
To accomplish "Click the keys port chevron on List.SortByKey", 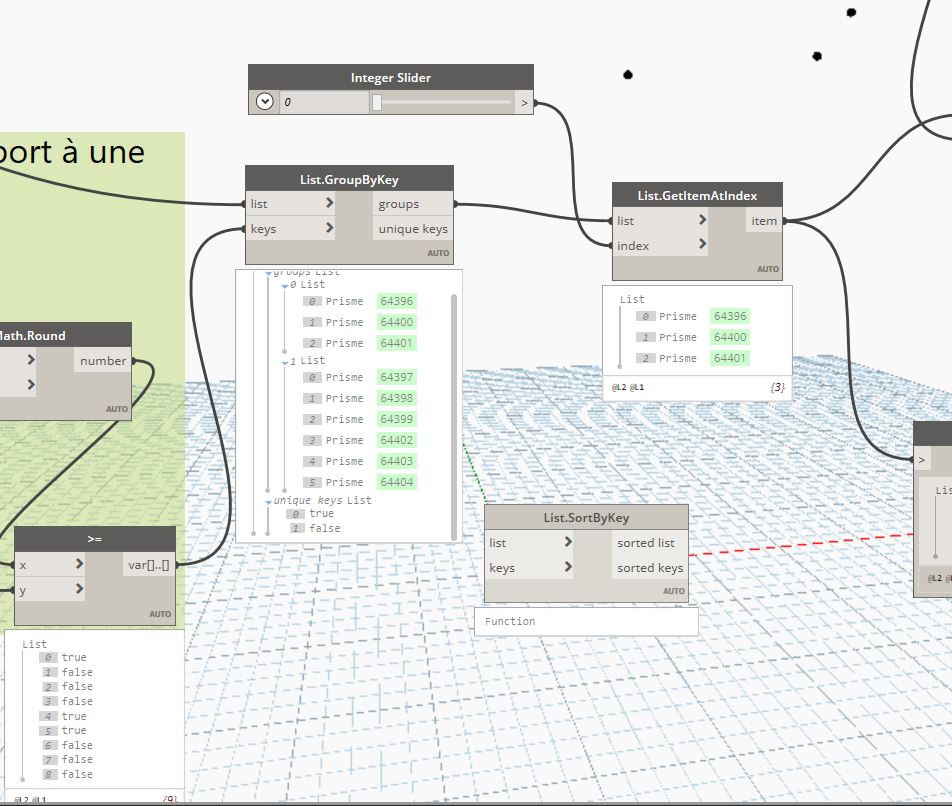I will click(x=568, y=568).
